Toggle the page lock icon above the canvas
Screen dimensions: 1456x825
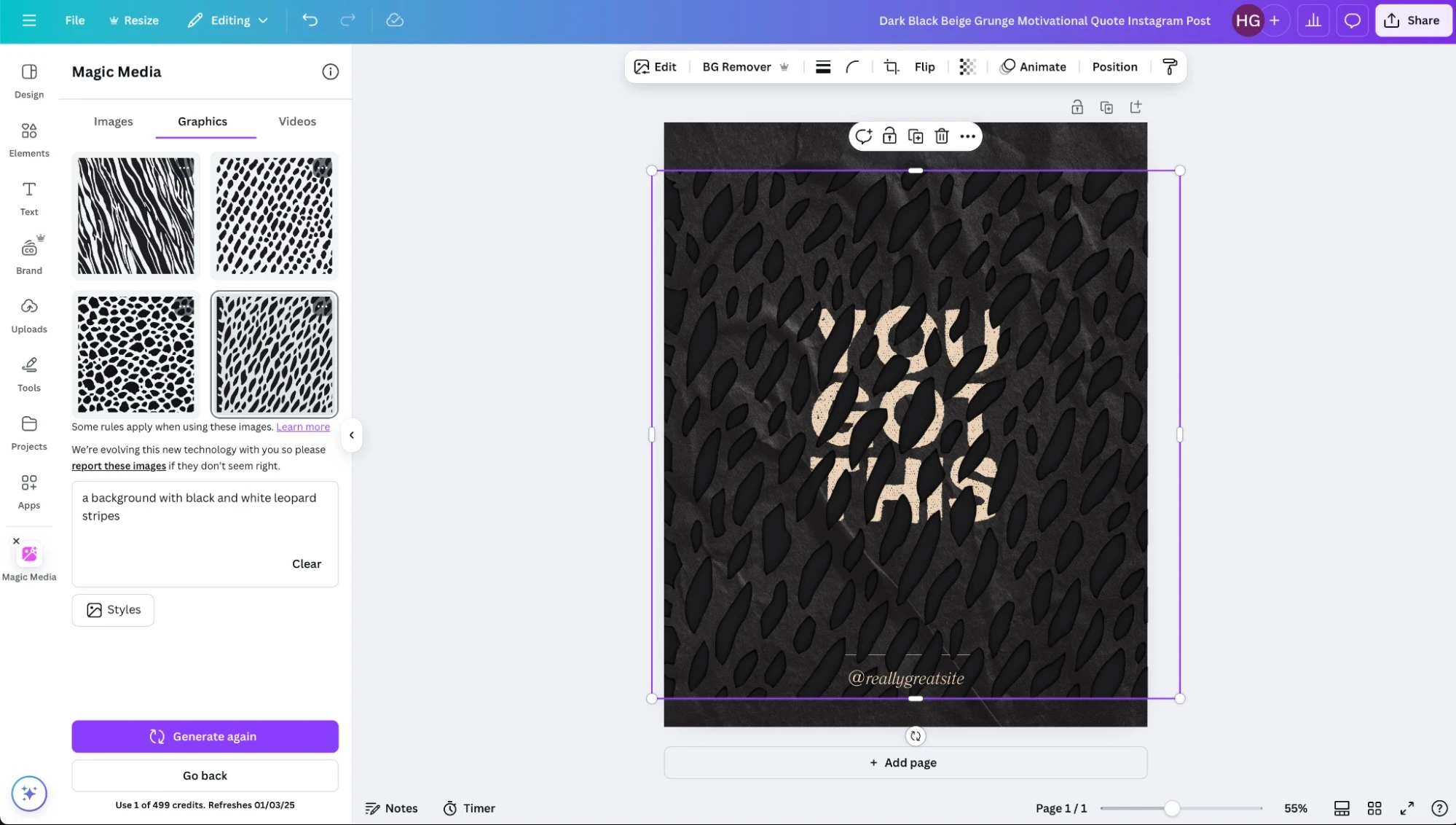1077,106
